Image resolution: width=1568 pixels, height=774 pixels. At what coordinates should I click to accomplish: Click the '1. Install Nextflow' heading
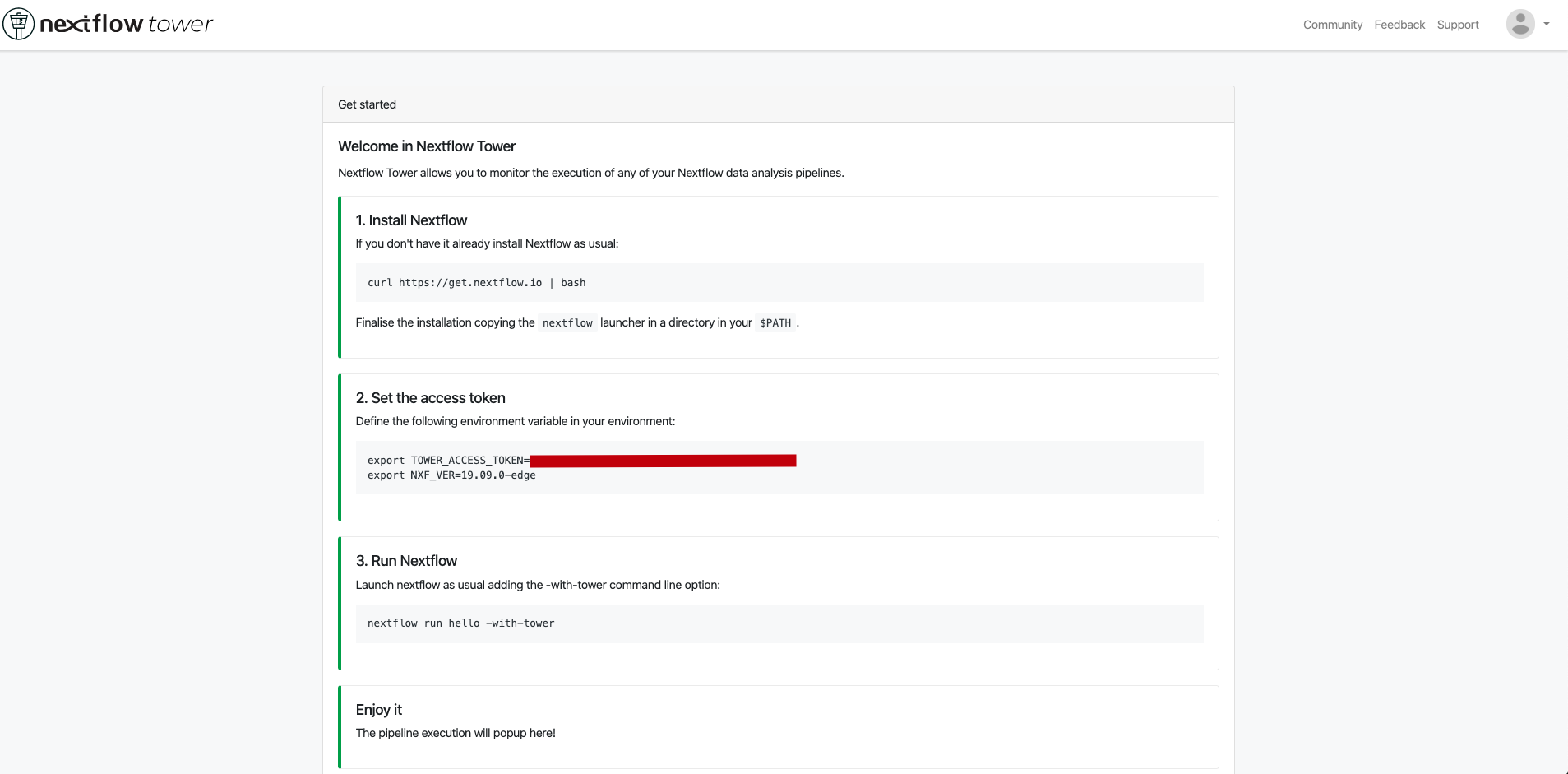point(411,220)
